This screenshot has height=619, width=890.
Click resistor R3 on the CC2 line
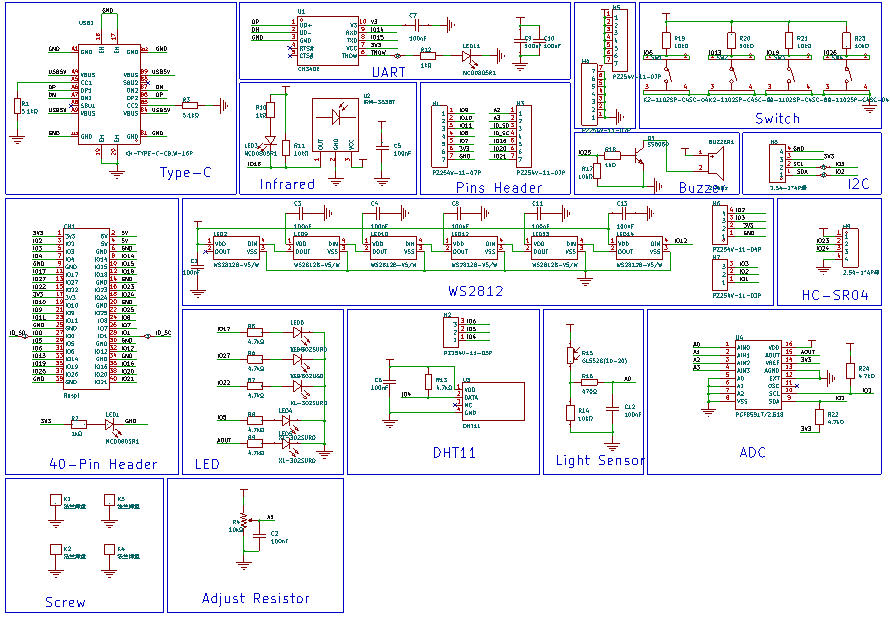click(190, 105)
